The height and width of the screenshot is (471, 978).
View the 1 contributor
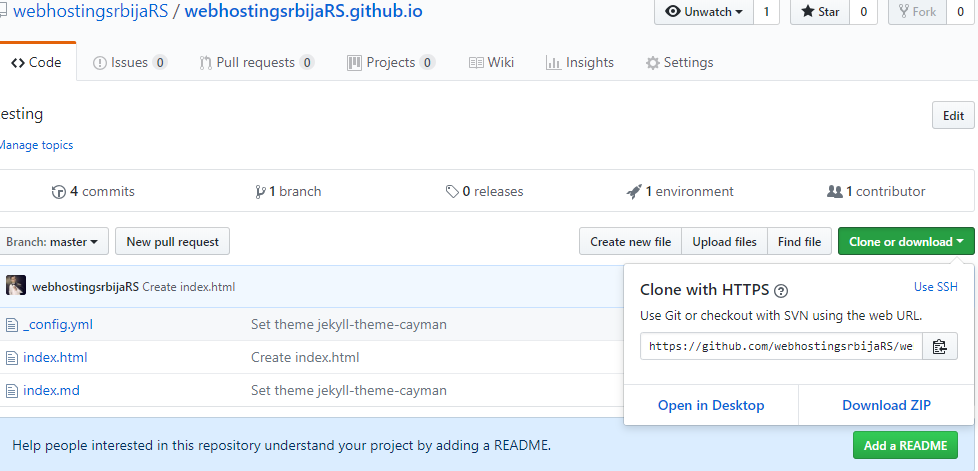tap(876, 192)
